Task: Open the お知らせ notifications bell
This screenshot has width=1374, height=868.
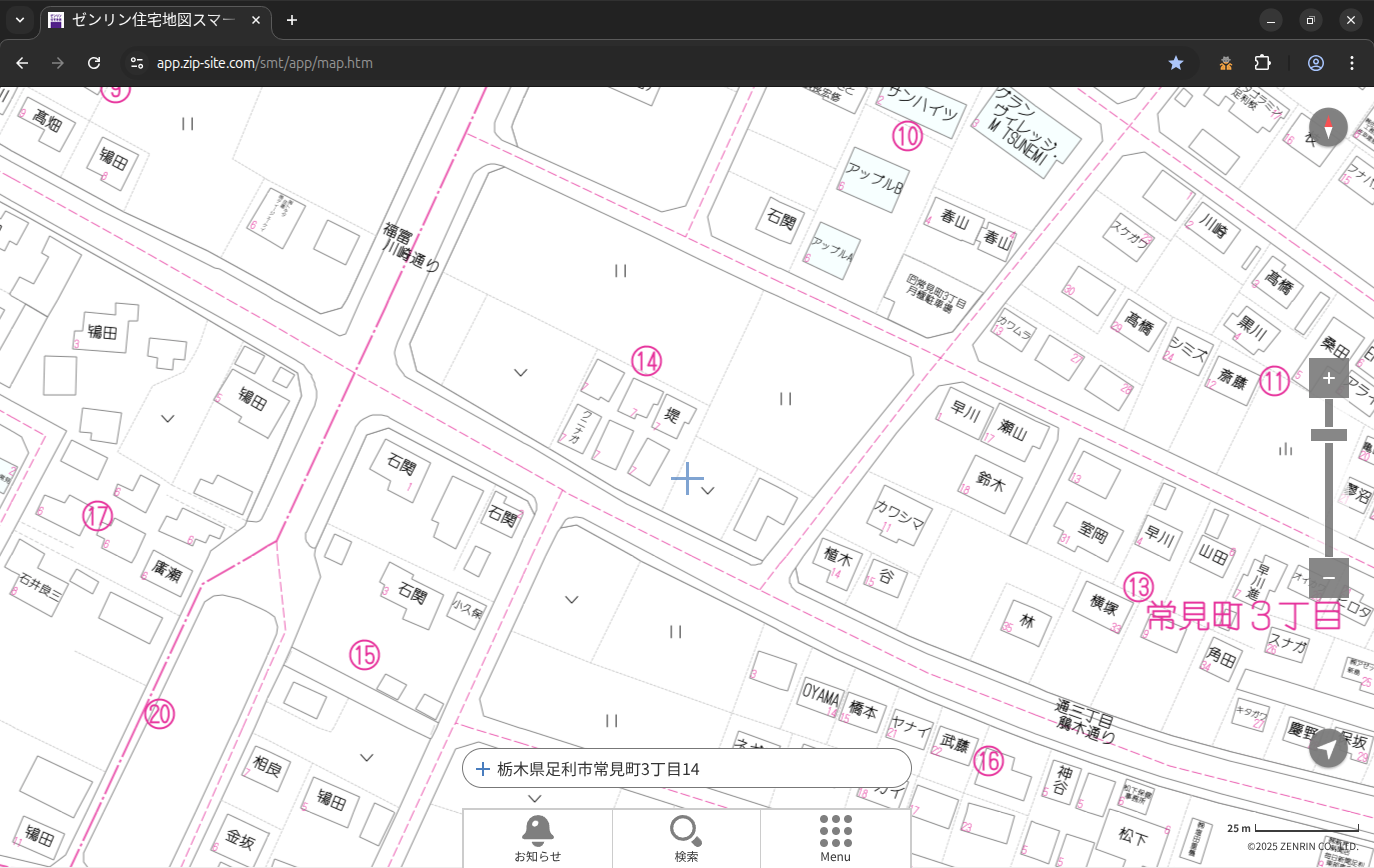Action: (537, 838)
